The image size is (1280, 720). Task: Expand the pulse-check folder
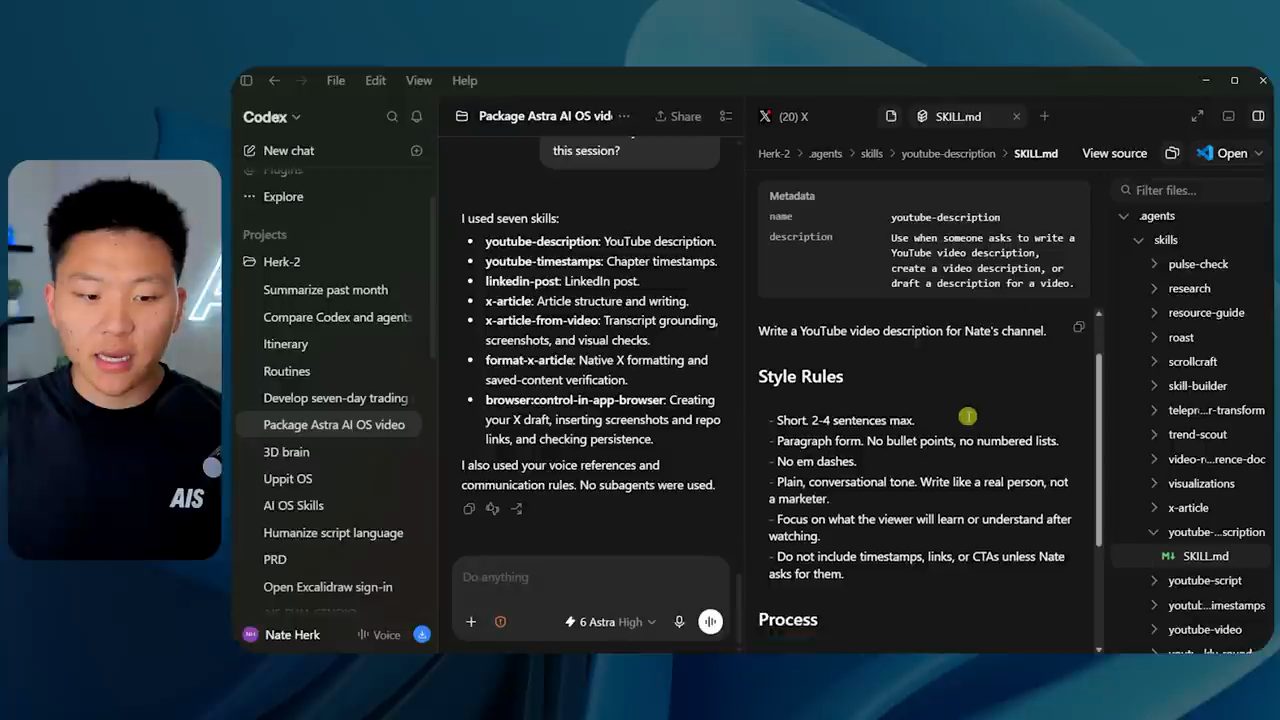point(1154,264)
